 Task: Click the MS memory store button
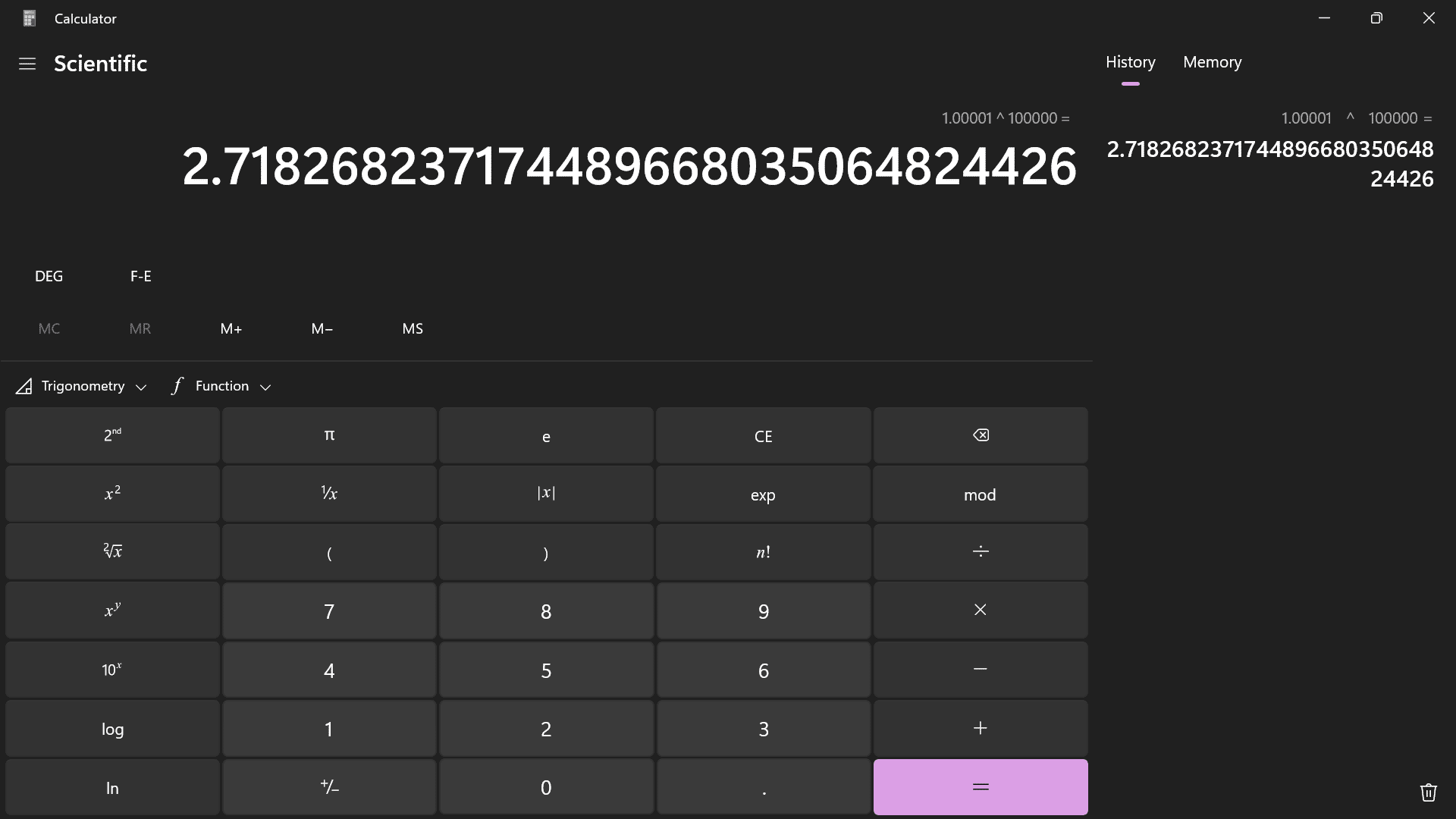(x=413, y=328)
